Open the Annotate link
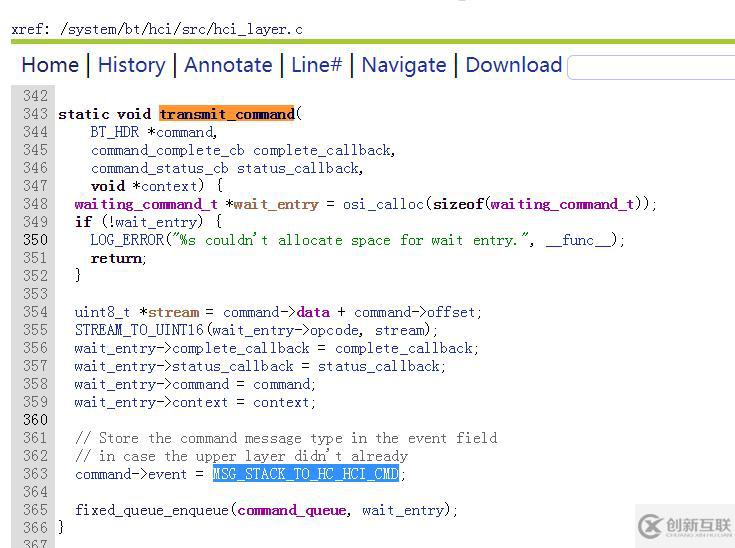Image resolution: width=735 pixels, height=548 pixels. pyautogui.click(x=228, y=65)
